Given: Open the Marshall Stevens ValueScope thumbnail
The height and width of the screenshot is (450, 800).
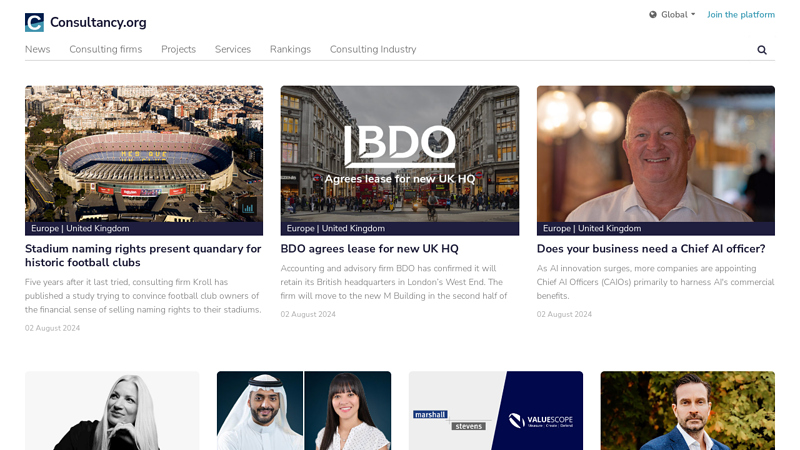Looking at the screenshot, I should point(496,411).
